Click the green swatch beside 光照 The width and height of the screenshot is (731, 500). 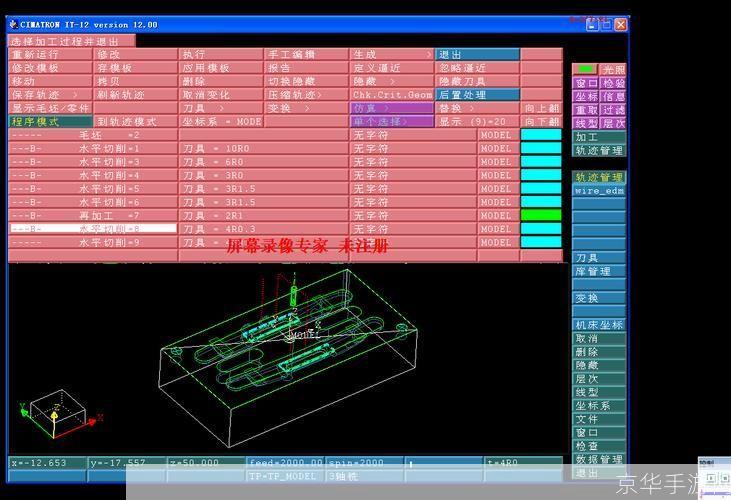(585, 69)
